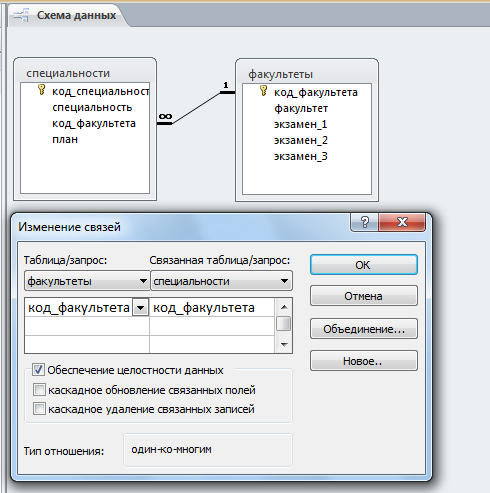This screenshot has width=490, height=493.
Task: Click the Тип отношения label
Action: coord(64,451)
